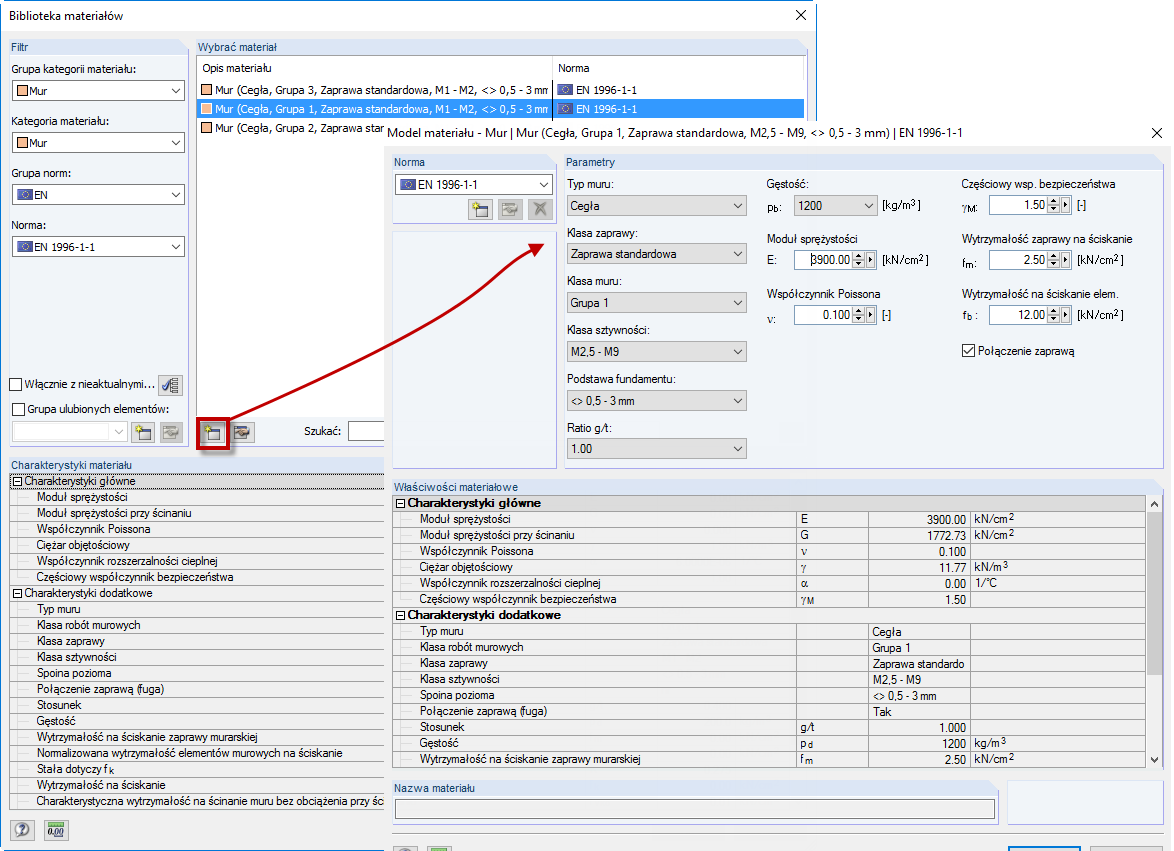Enable Włącznie z nieaktualnymi checkbox

point(16,385)
